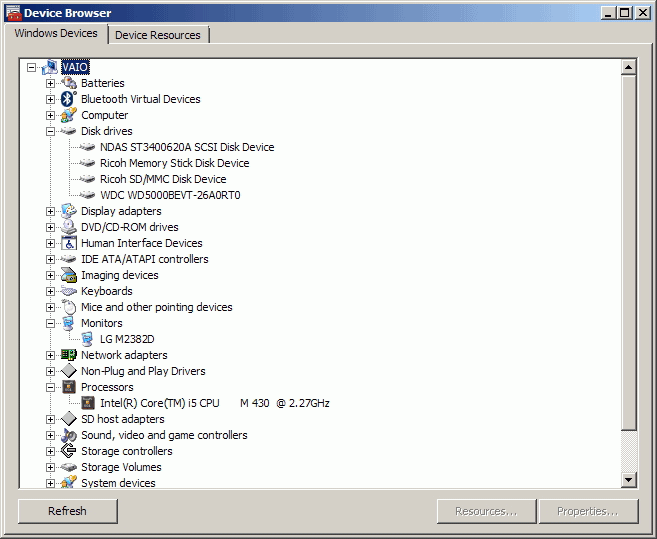This screenshot has height=539, width=657.
Task: Expand the Display adapters node
Action: pyautogui.click(x=50, y=211)
